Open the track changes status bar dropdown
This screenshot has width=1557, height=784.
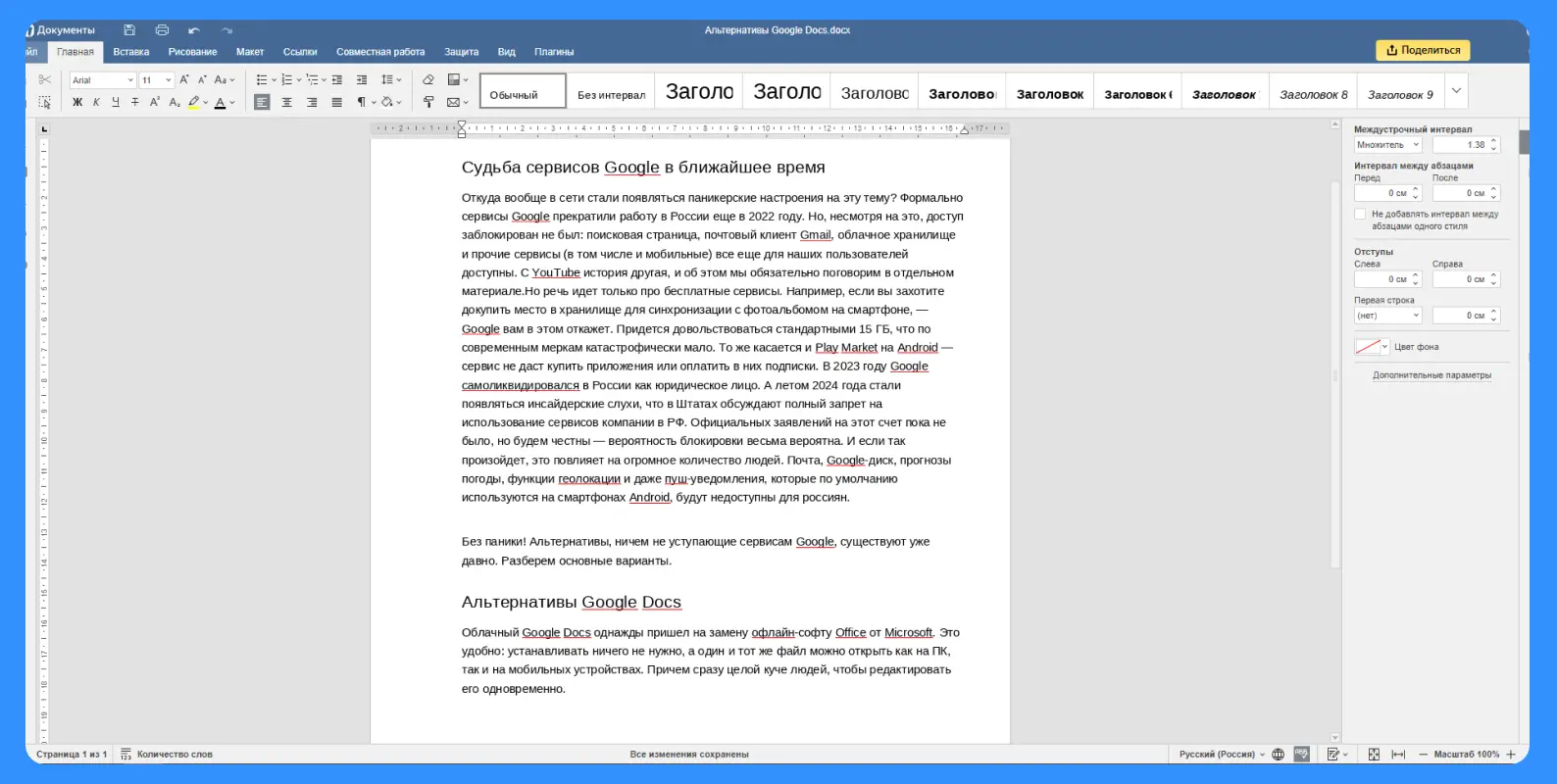[1337, 754]
